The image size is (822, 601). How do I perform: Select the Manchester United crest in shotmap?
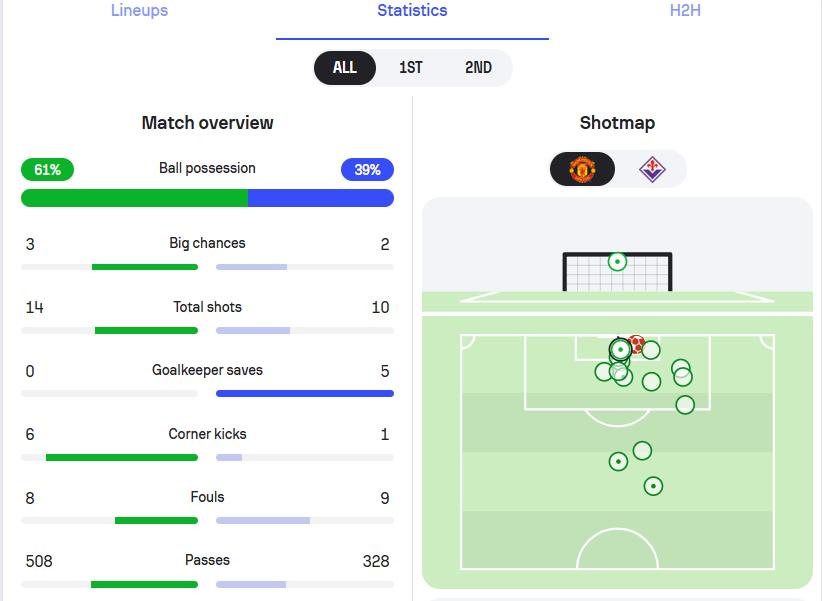pyautogui.click(x=582, y=169)
